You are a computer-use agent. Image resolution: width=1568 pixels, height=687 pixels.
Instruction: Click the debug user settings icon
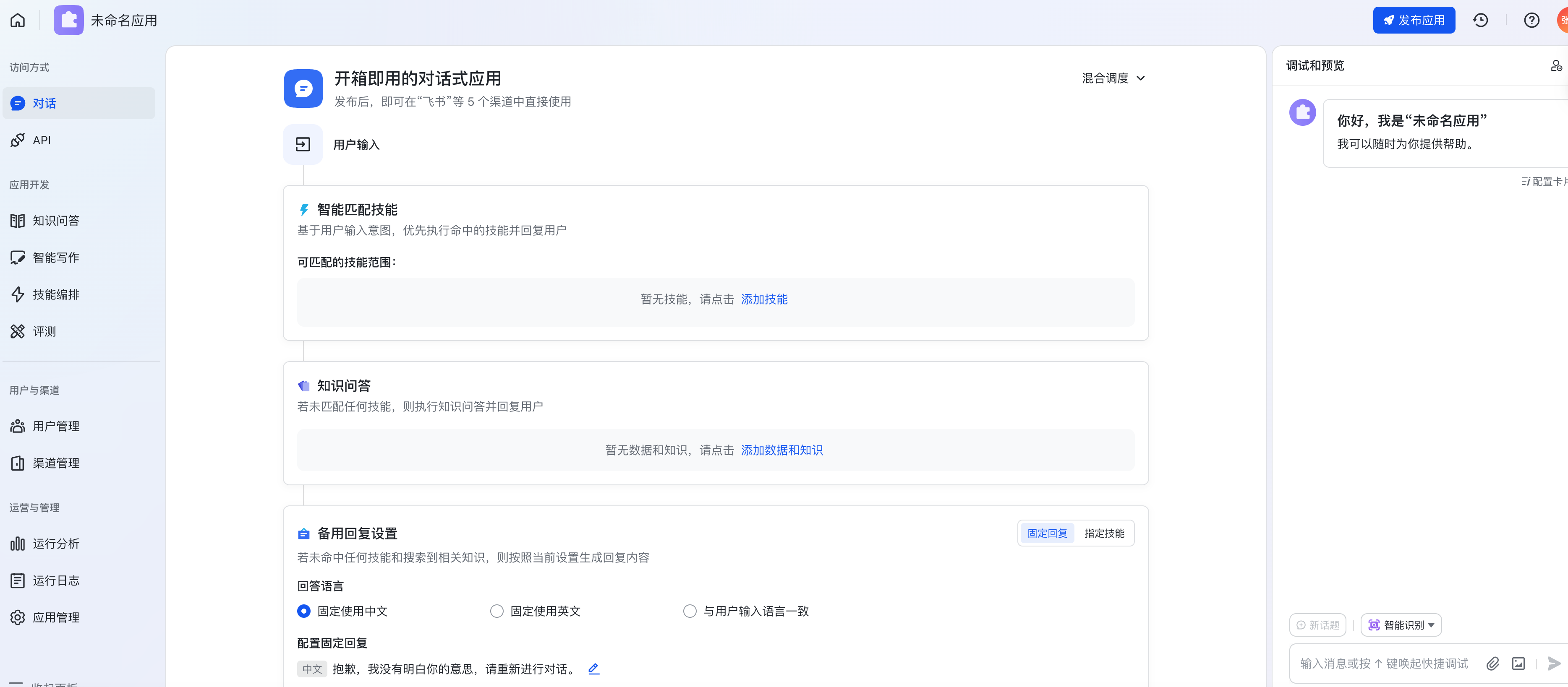click(x=1556, y=66)
